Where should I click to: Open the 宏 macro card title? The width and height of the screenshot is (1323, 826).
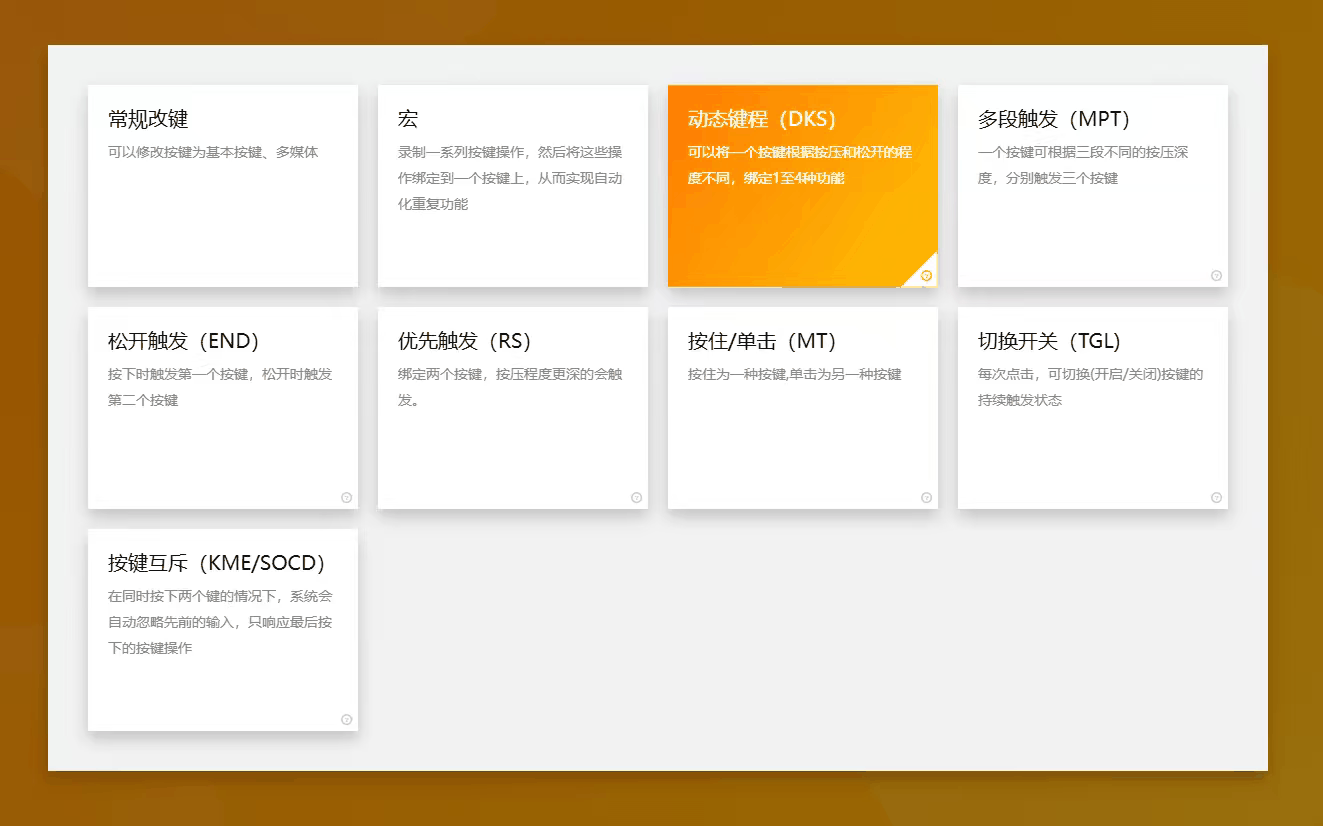[408, 119]
